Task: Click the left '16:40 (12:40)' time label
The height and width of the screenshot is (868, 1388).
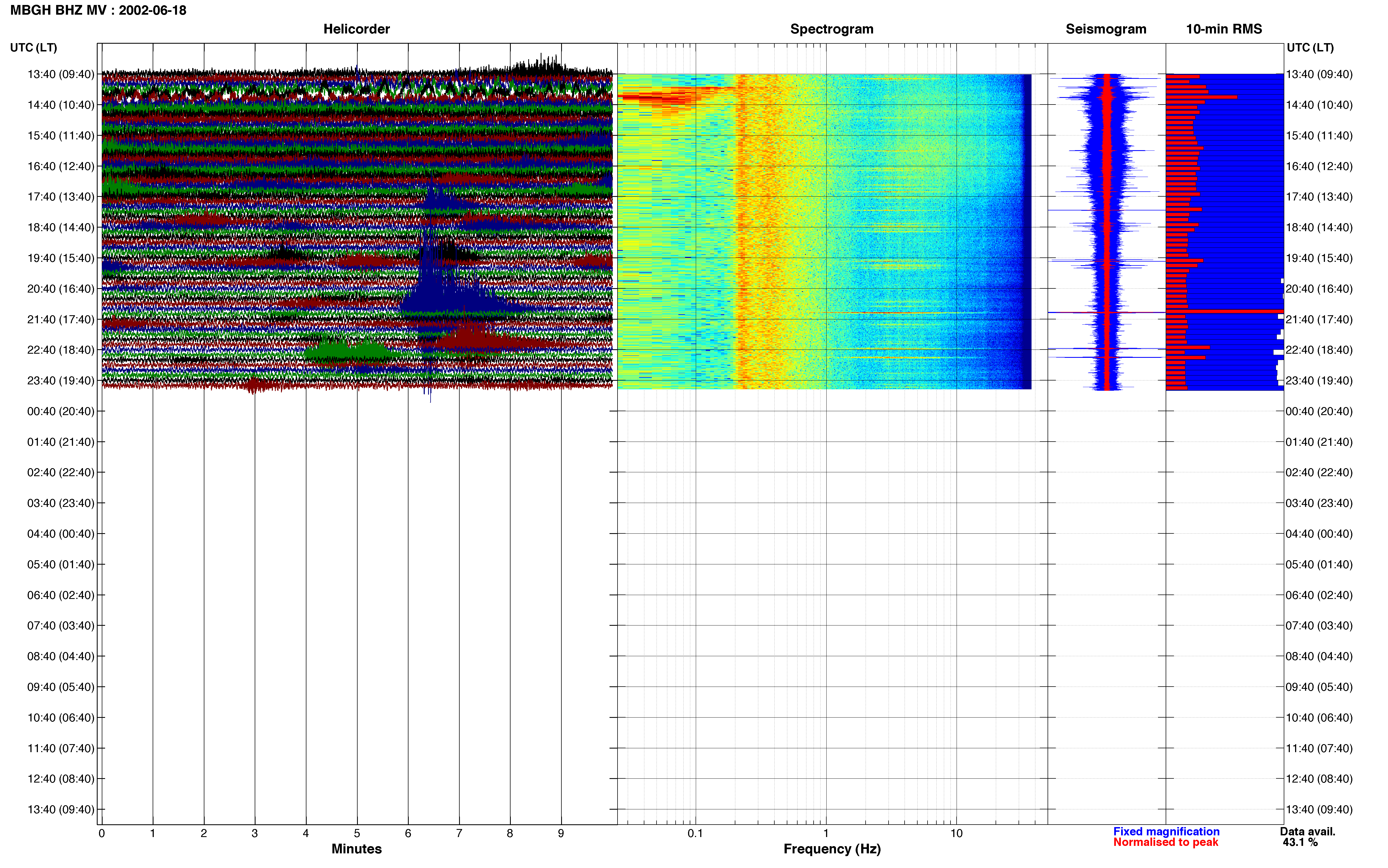Action: [61, 166]
